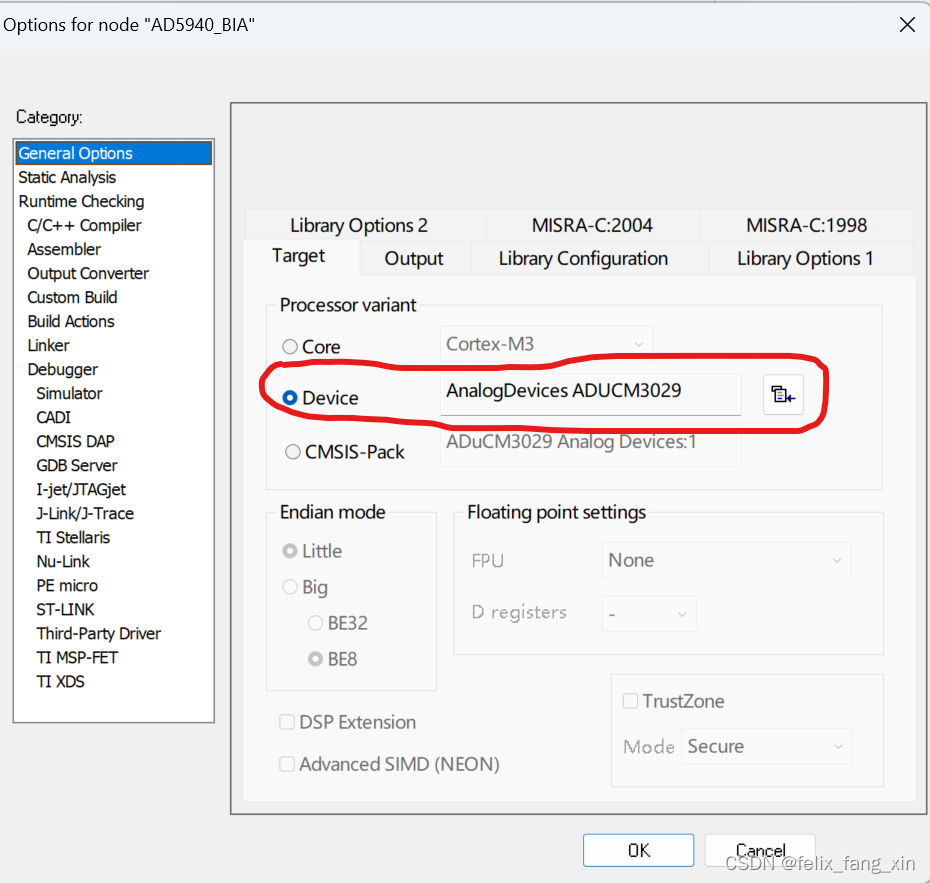Image resolution: width=930 pixels, height=883 pixels.
Task: Confirm settings with the OK button
Action: tap(638, 850)
